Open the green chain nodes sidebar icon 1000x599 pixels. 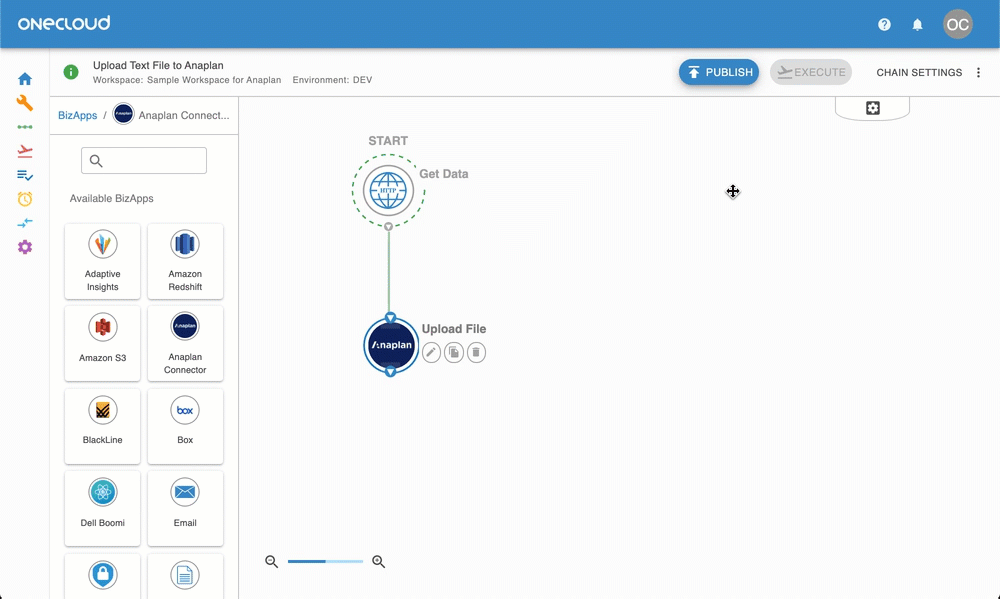(x=25, y=127)
